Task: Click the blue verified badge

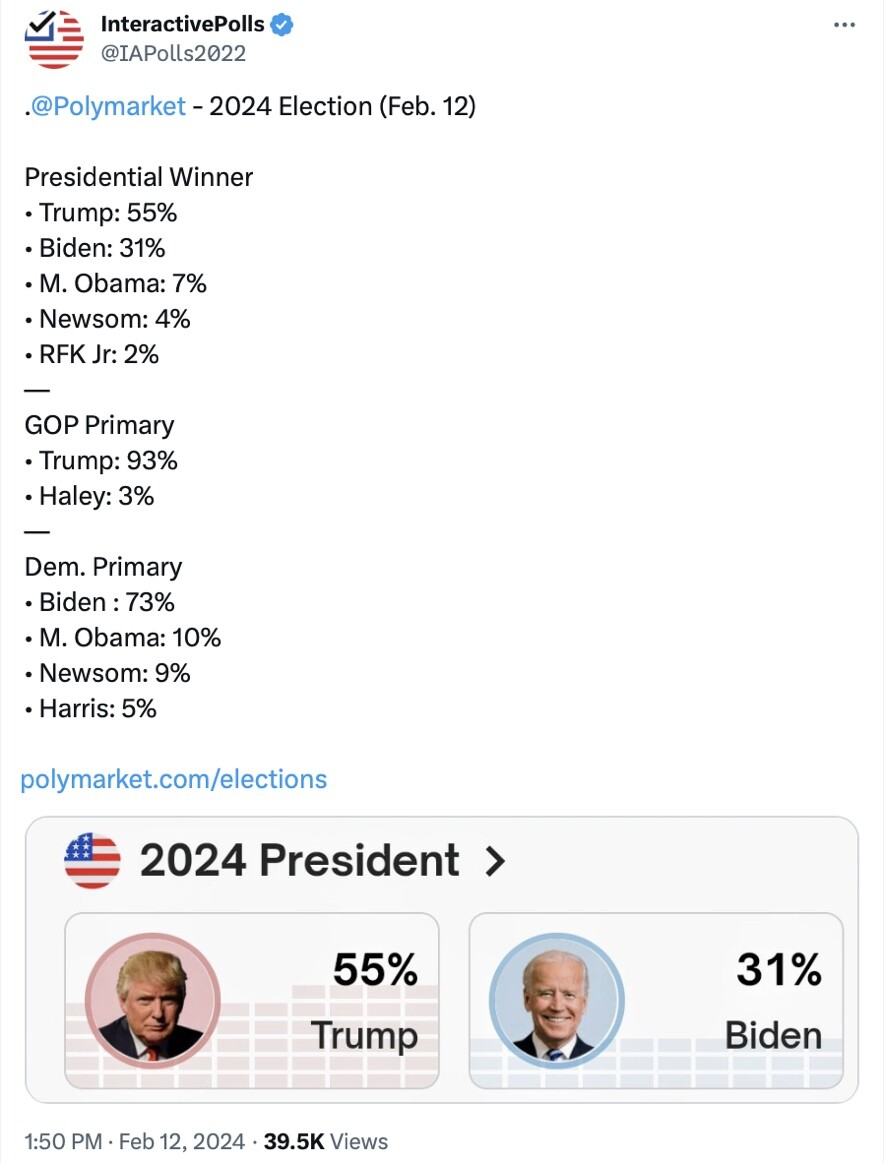Action: 282,24
